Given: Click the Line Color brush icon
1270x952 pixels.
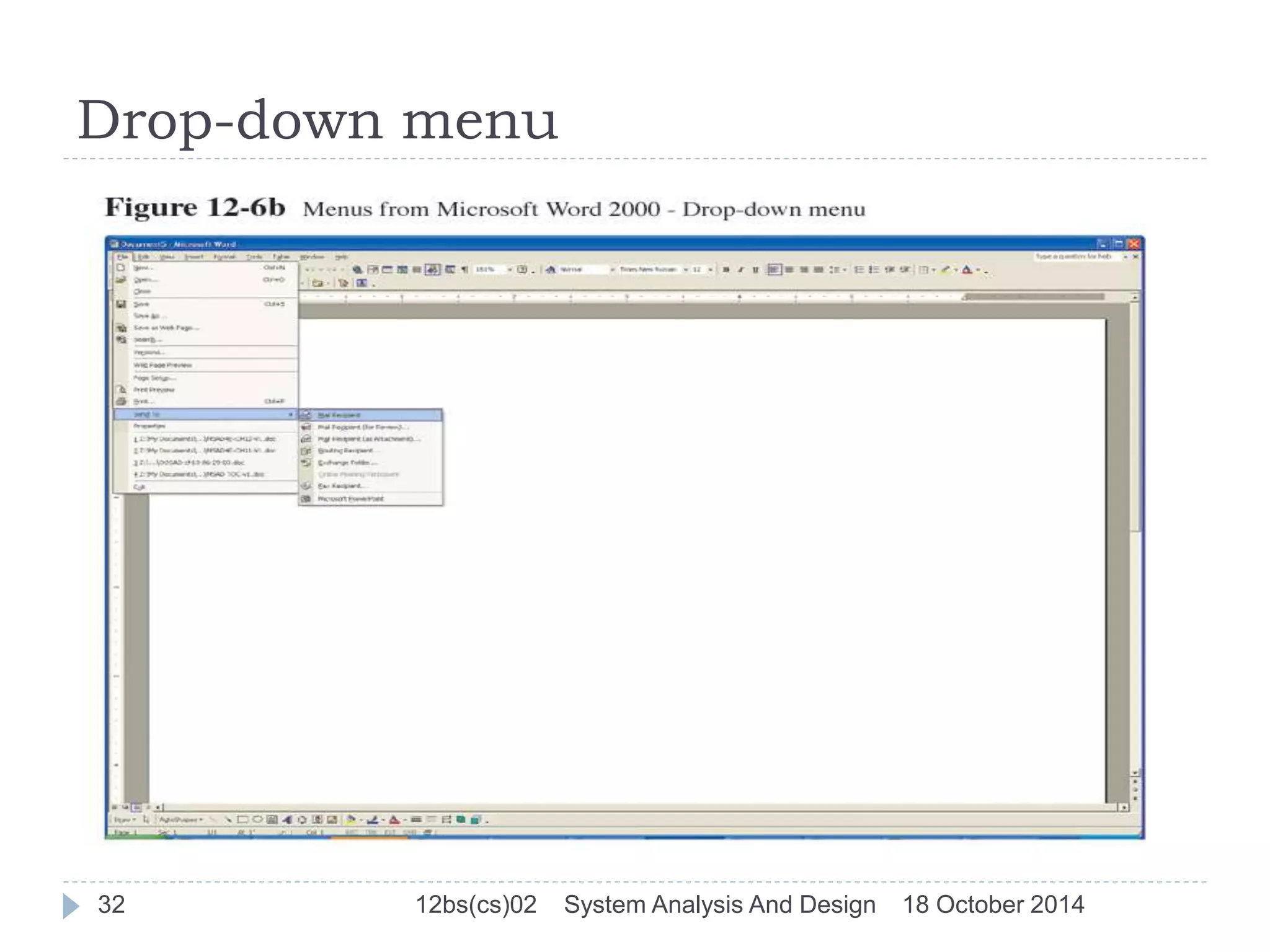Looking at the screenshot, I should coord(372,819).
